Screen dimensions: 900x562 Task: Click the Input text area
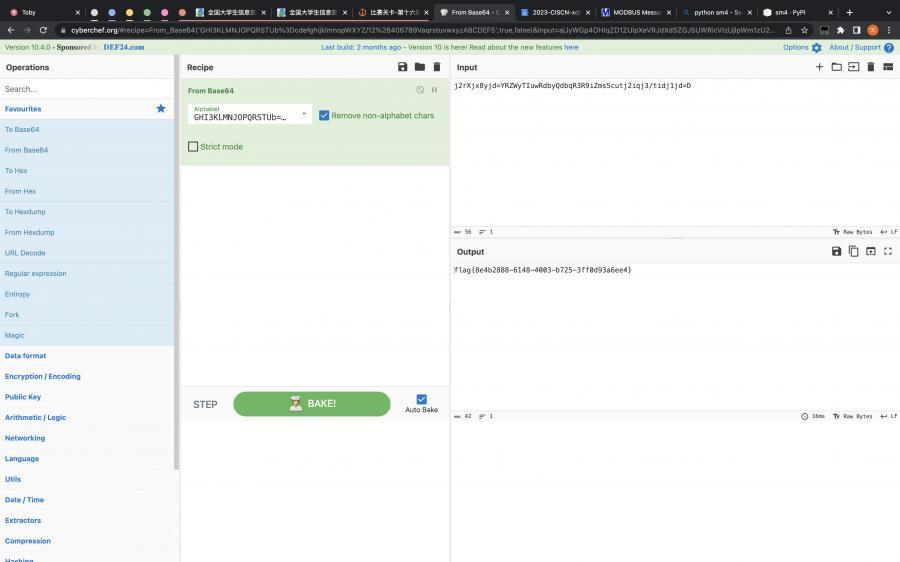[x=675, y=152]
